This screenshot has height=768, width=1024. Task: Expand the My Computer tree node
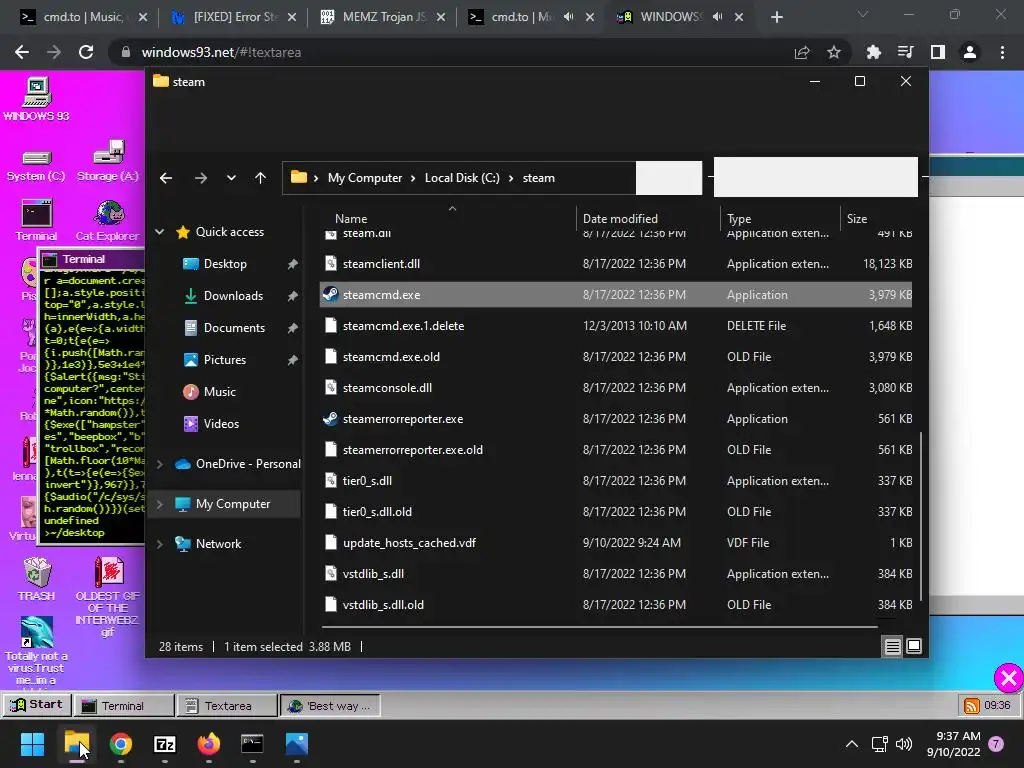(x=159, y=504)
